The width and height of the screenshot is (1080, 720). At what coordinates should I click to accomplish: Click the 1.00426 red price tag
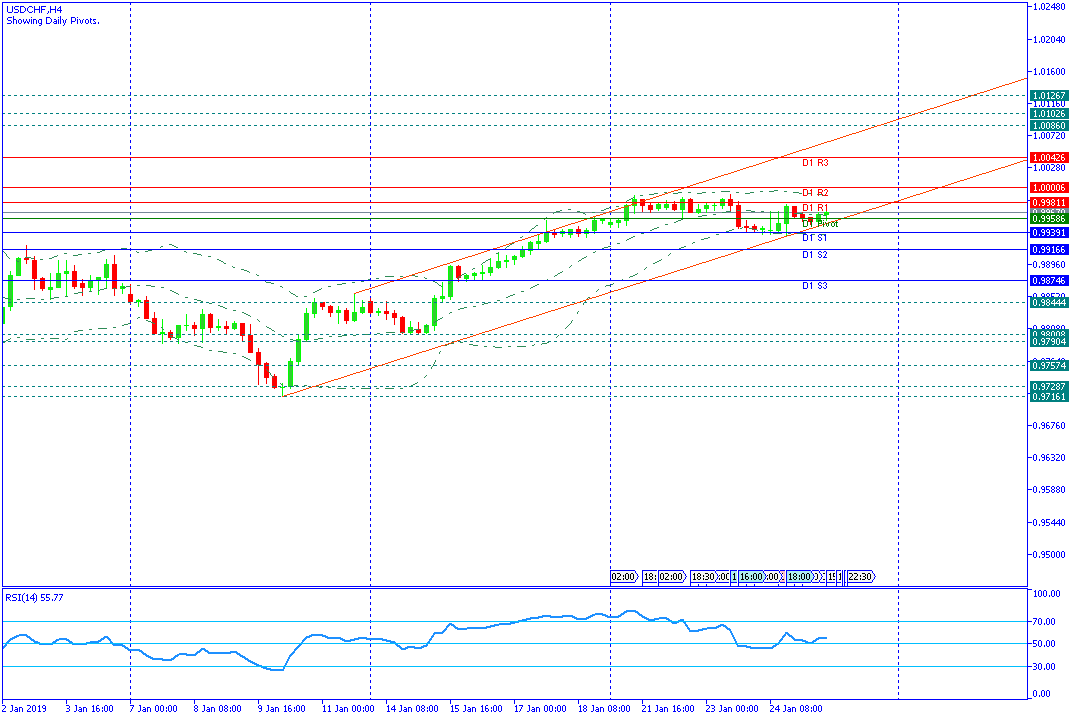(x=1048, y=158)
